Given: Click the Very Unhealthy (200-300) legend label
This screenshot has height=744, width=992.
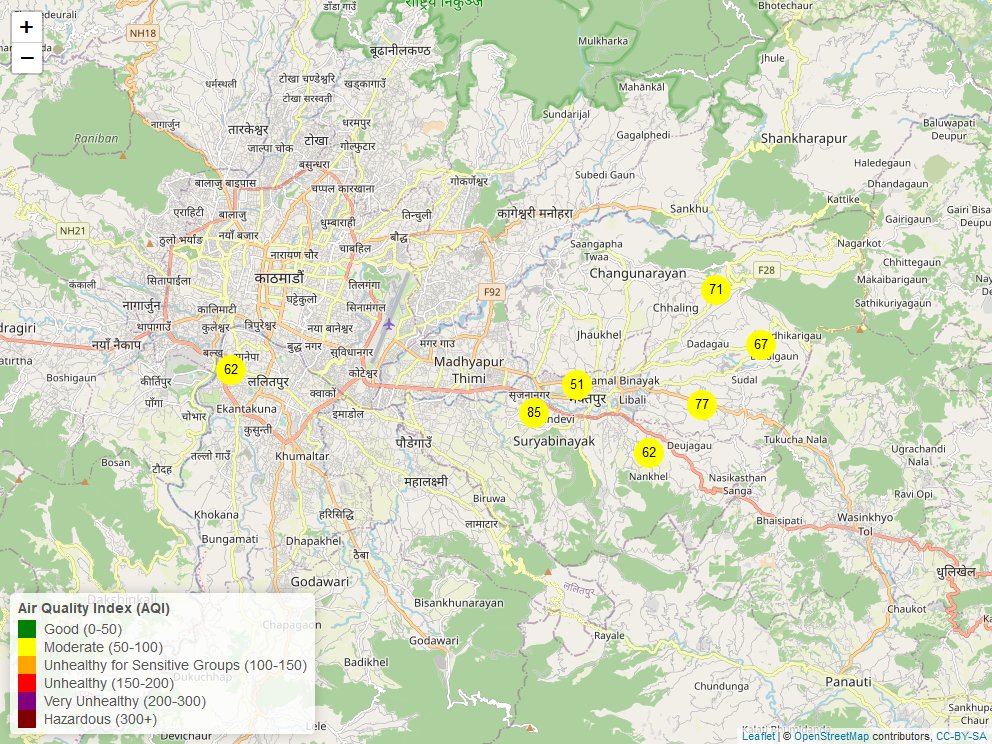Looking at the screenshot, I should (125, 702).
